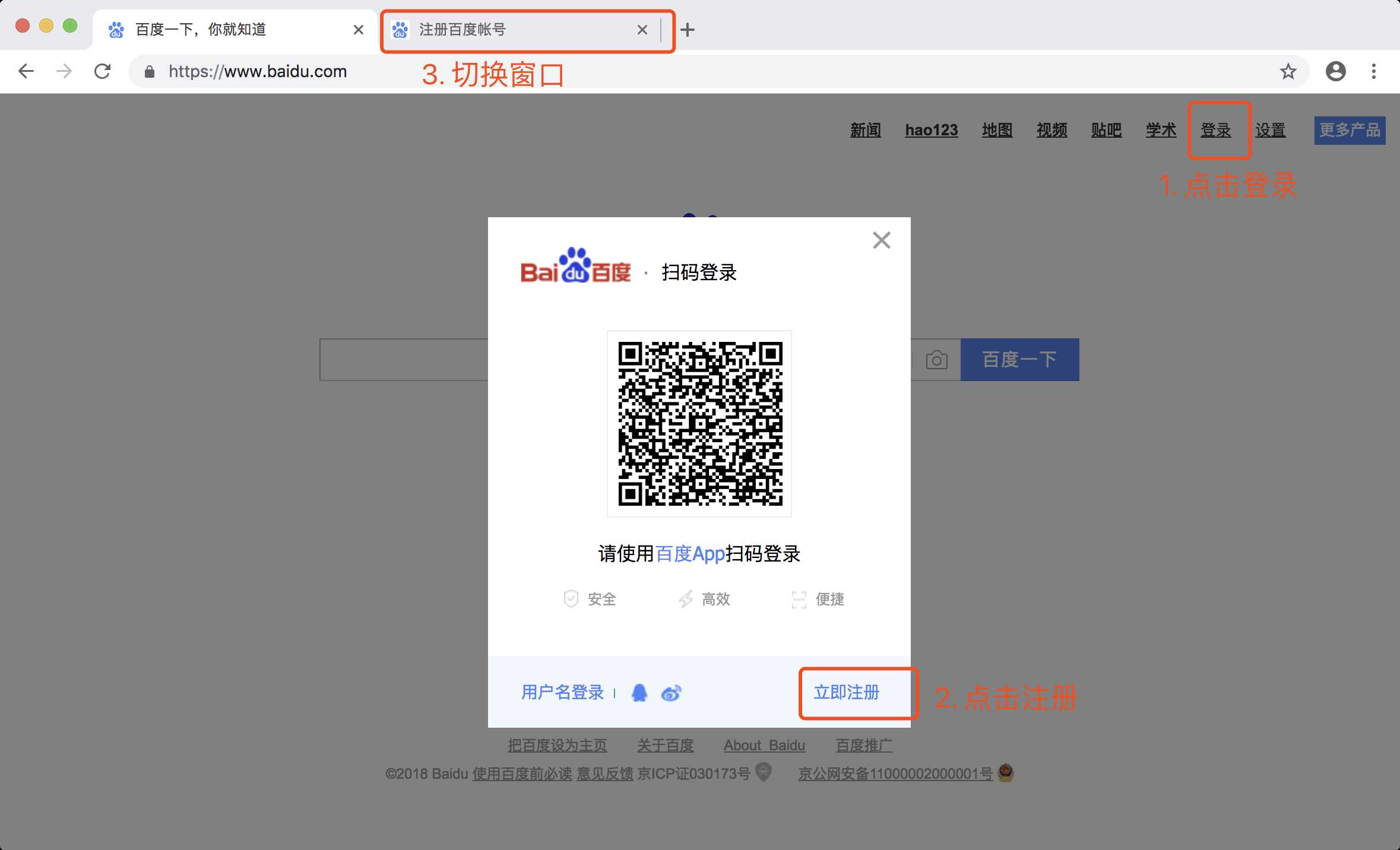Click the Baidu logo in dialog
The image size is (1400, 850).
tap(575, 266)
